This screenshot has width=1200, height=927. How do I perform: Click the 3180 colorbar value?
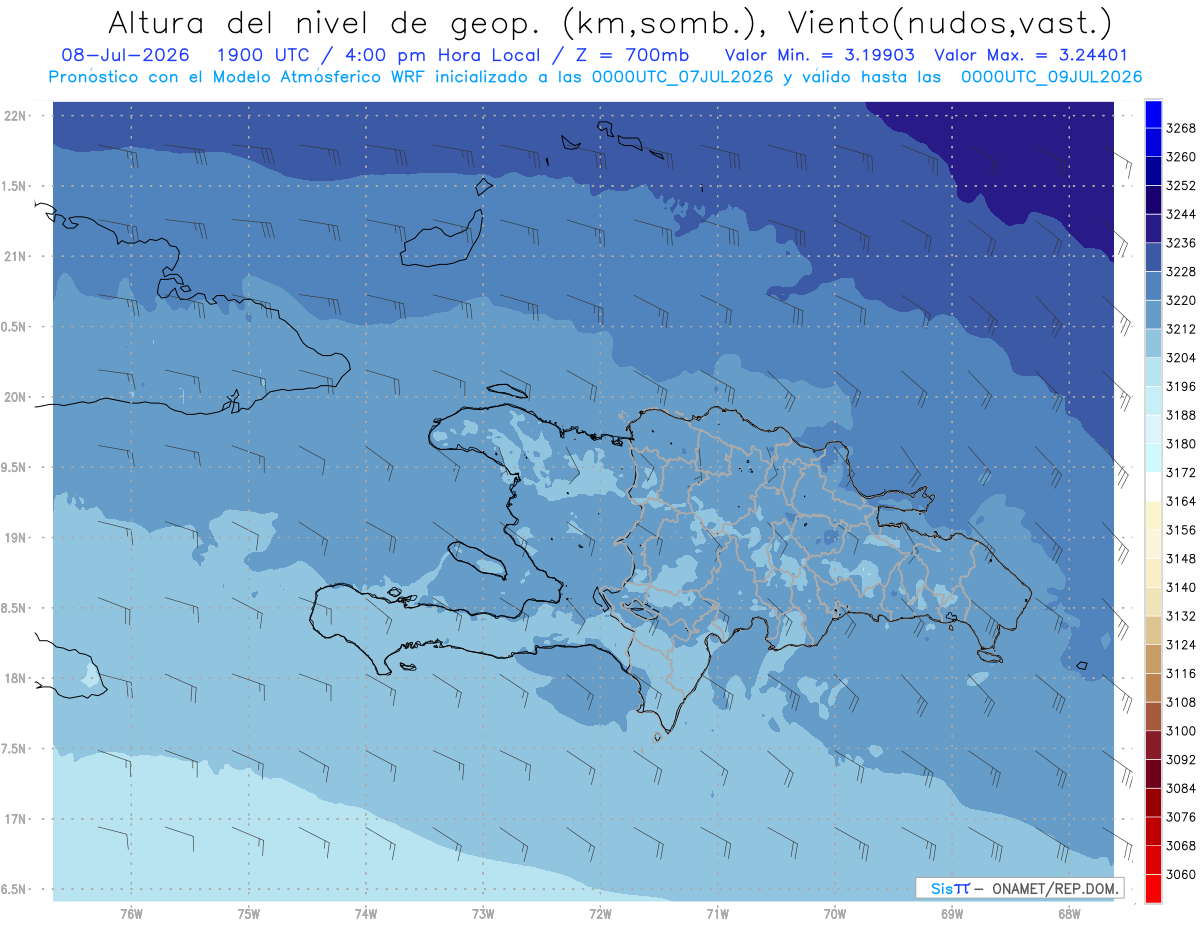pos(1181,443)
